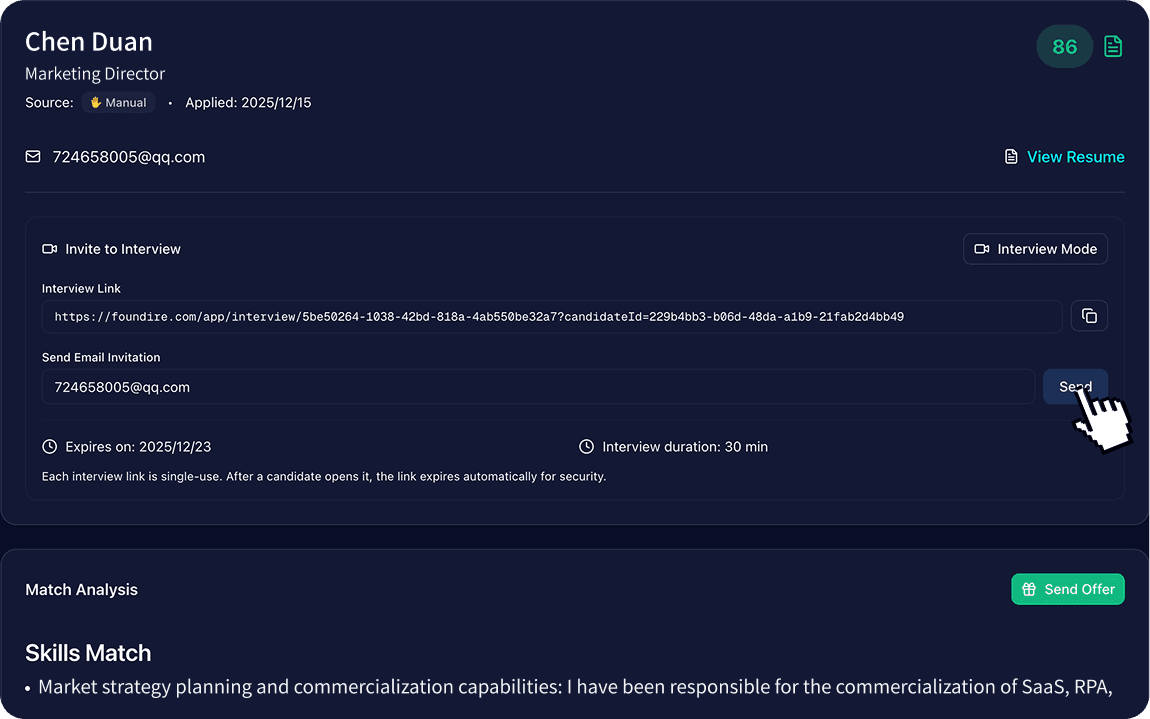Open the Interview Mode button
The image size is (1150, 719).
1035,249
